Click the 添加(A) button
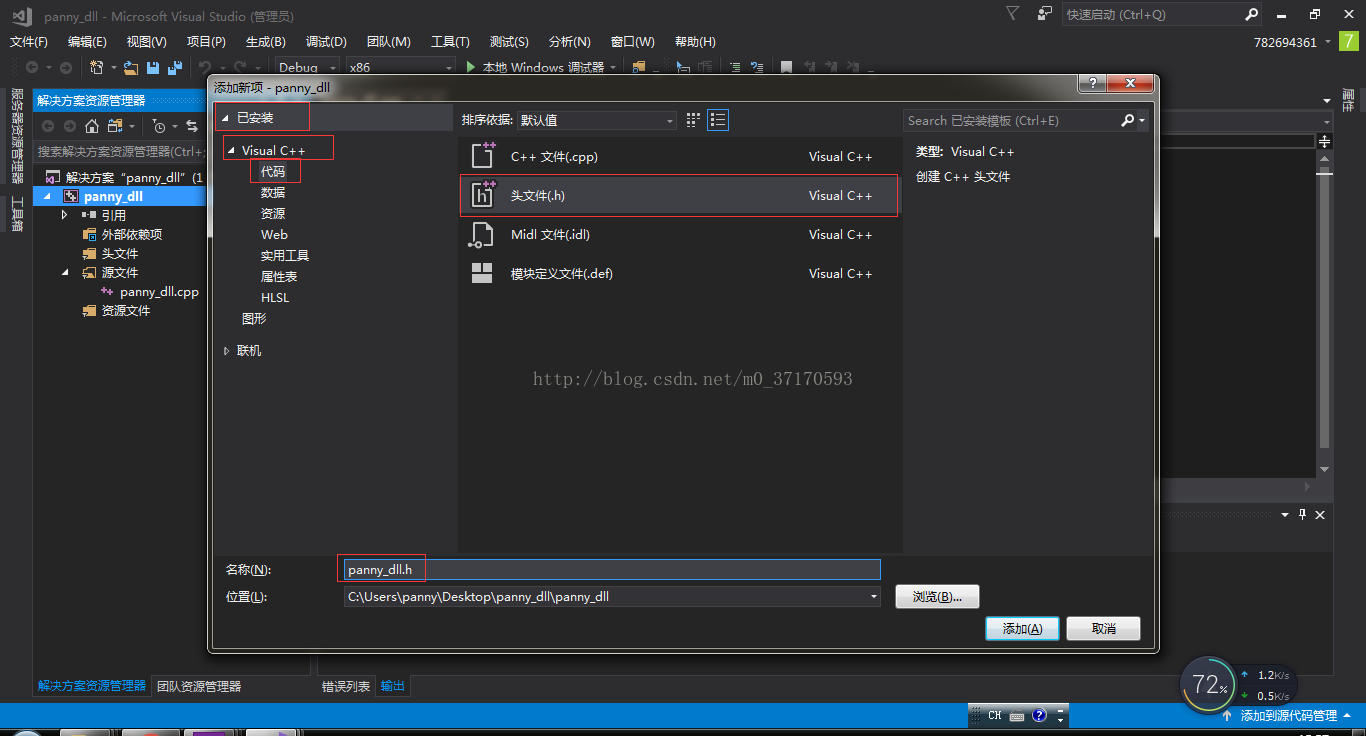 point(1023,628)
